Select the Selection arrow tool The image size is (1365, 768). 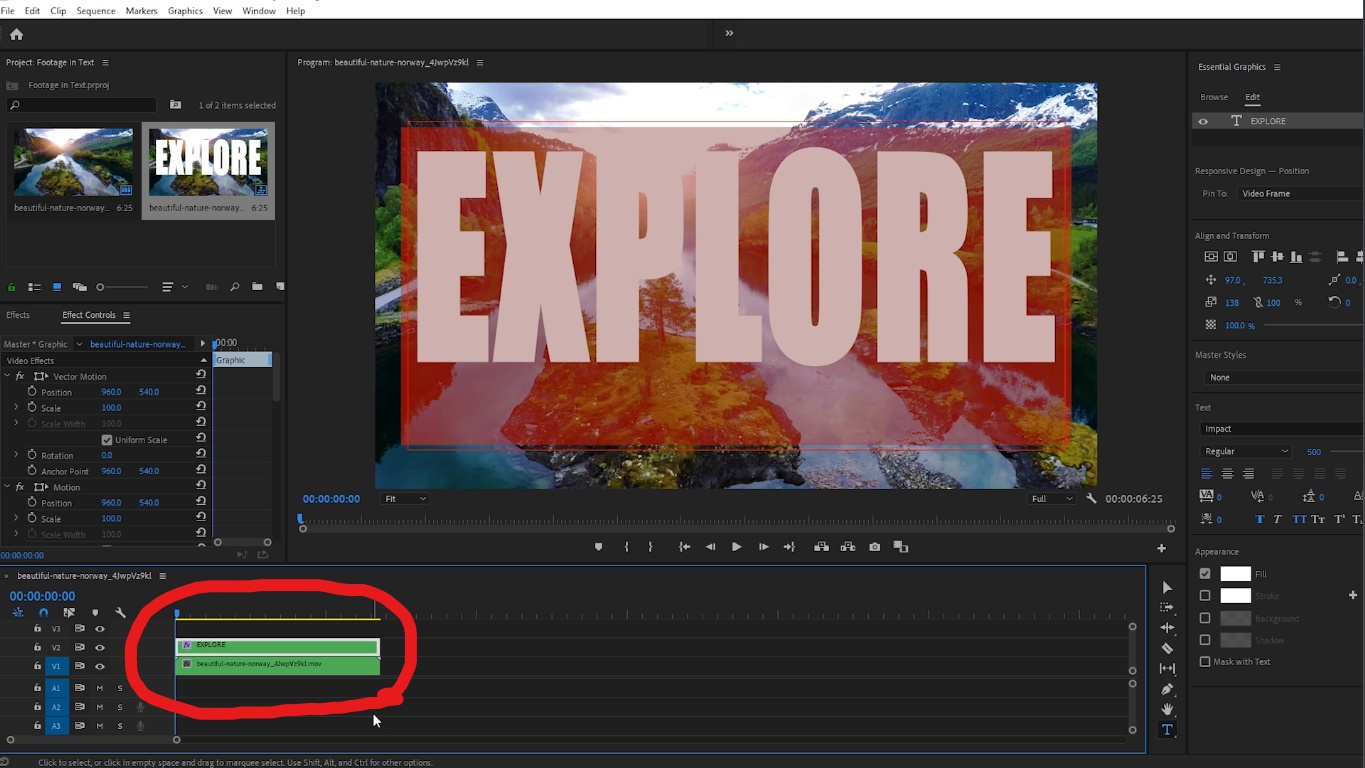[x=1167, y=587]
